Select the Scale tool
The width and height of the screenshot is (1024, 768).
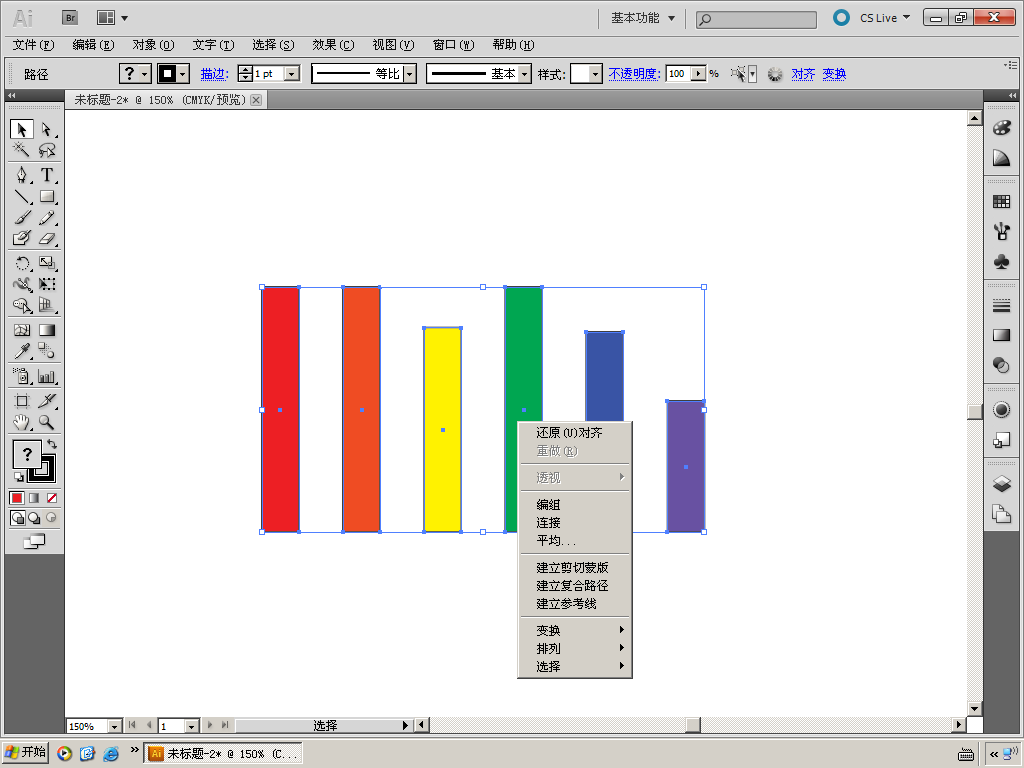pyautogui.click(x=46, y=263)
